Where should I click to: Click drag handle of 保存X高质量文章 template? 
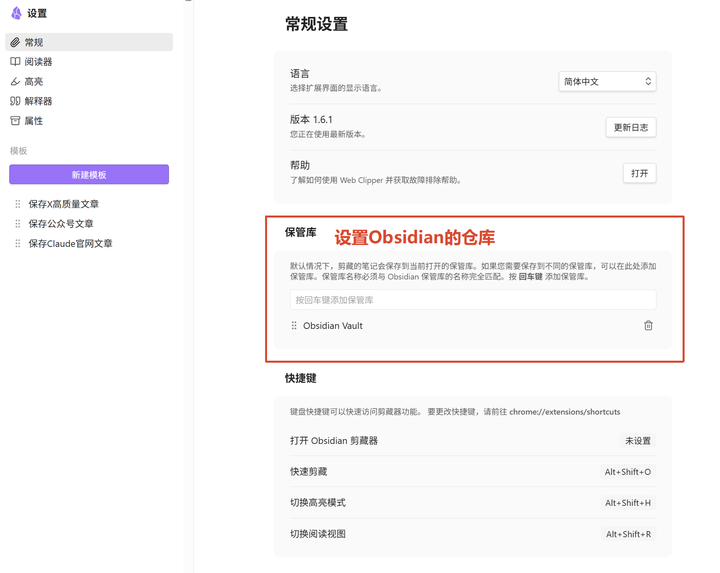[x=17, y=204]
